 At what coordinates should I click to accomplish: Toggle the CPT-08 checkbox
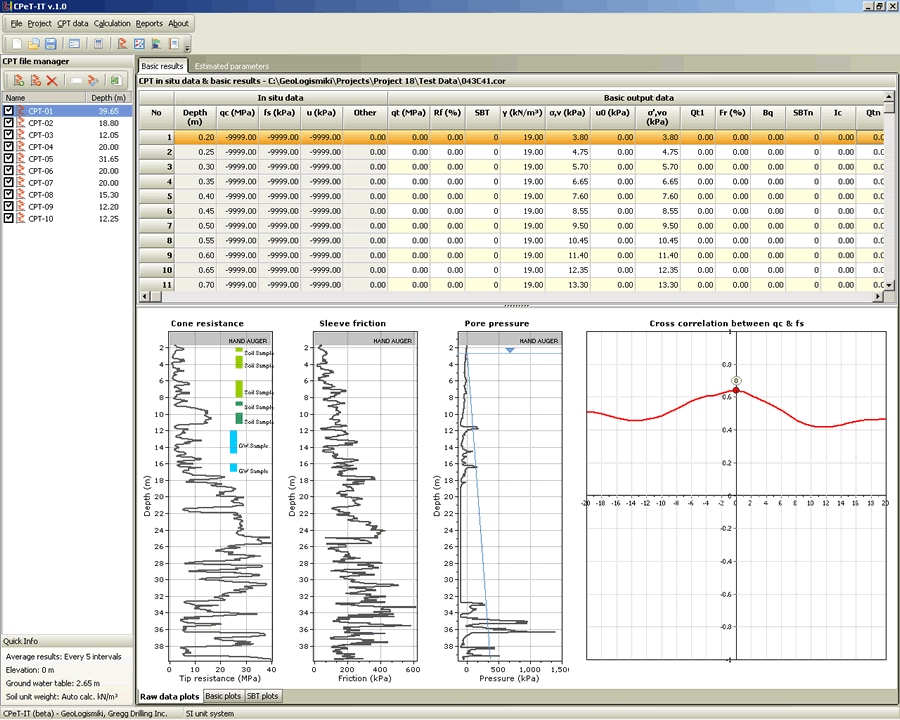point(9,195)
